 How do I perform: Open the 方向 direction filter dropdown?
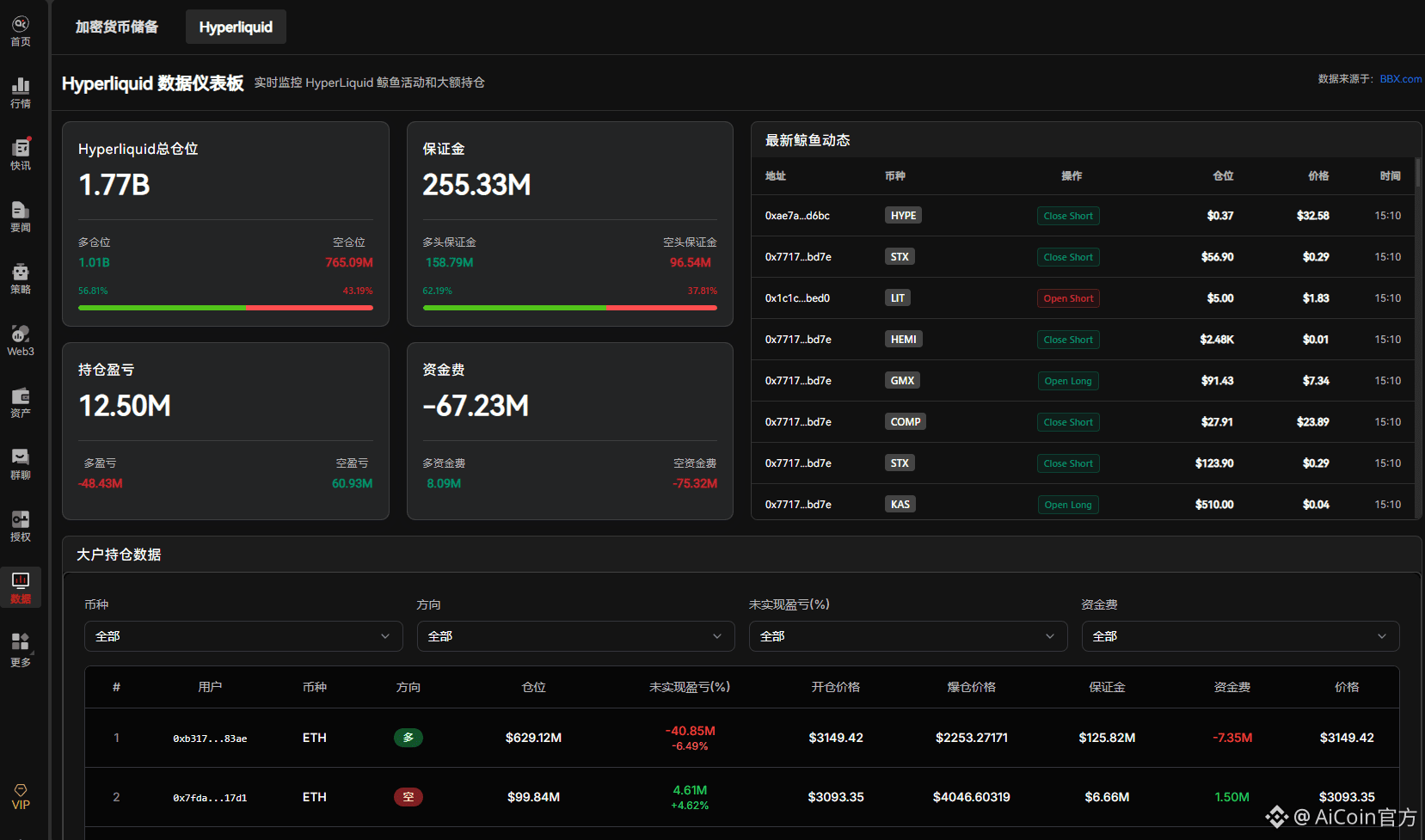tap(575, 635)
